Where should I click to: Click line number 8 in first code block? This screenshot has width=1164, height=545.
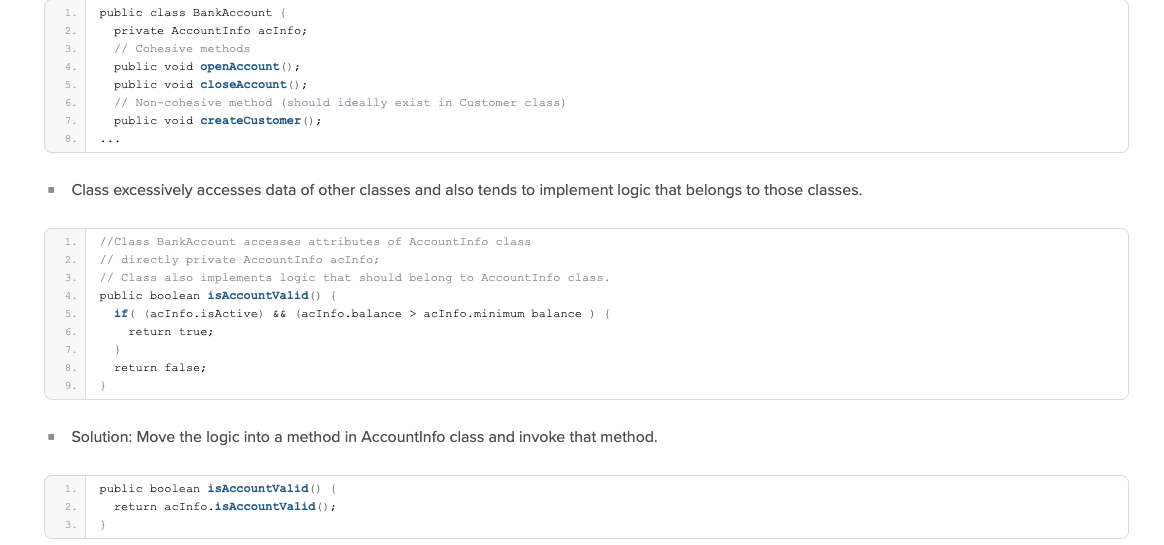tap(70, 139)
